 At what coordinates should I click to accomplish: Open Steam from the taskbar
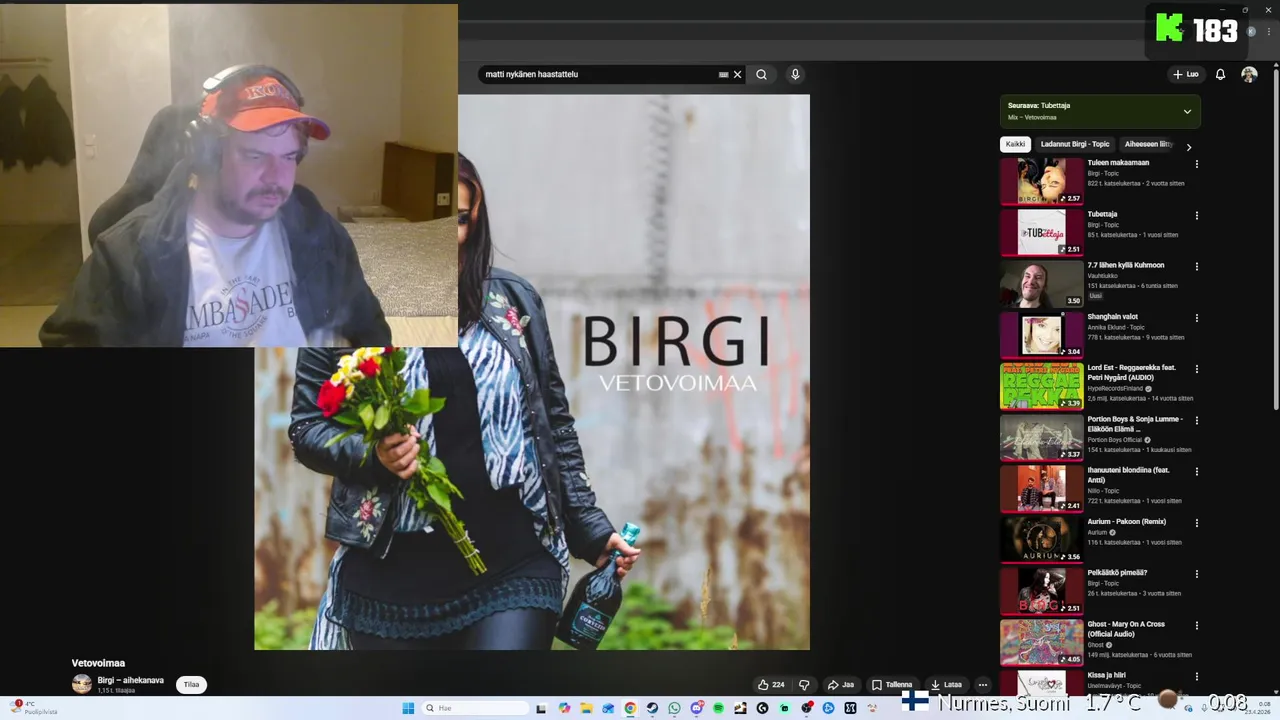point(652,708)
